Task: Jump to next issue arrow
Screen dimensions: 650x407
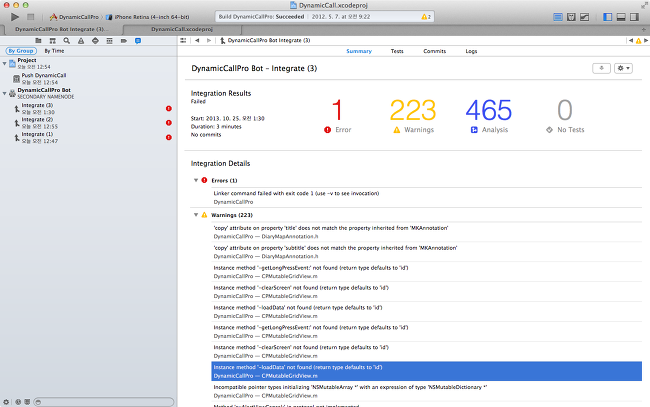Action: [646, 41]
